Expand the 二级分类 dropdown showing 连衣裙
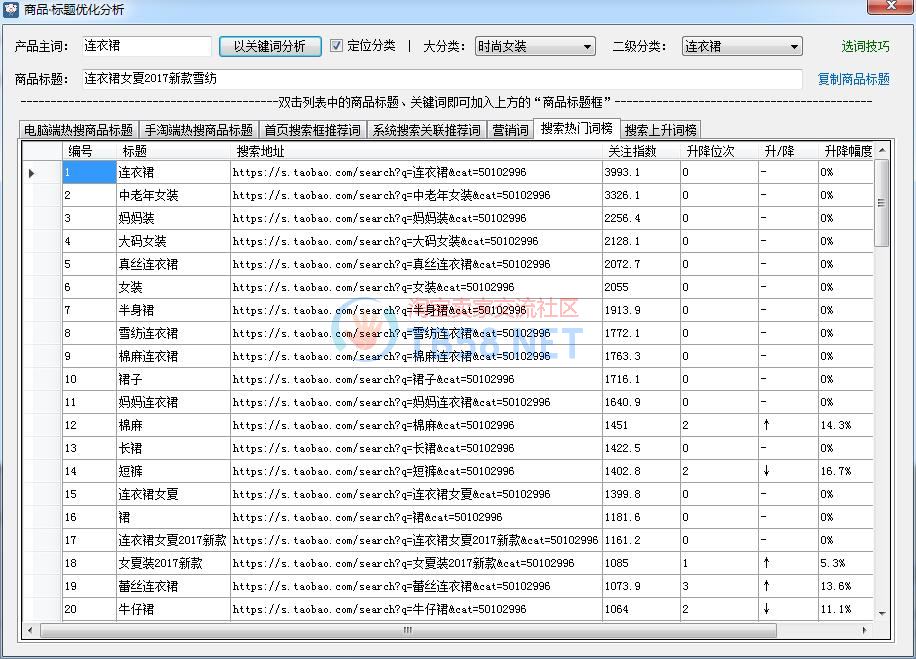The image size is (916, 659). [742, 46]
